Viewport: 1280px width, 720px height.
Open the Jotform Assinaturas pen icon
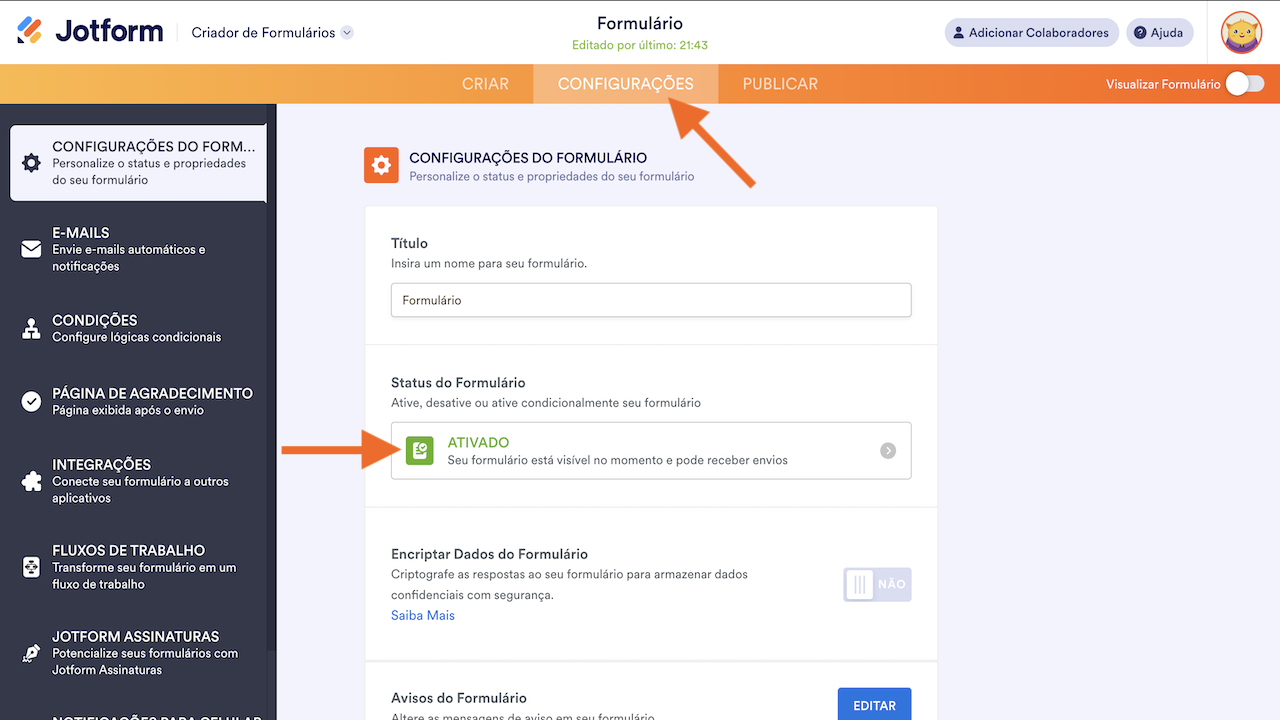pos(31,653)
